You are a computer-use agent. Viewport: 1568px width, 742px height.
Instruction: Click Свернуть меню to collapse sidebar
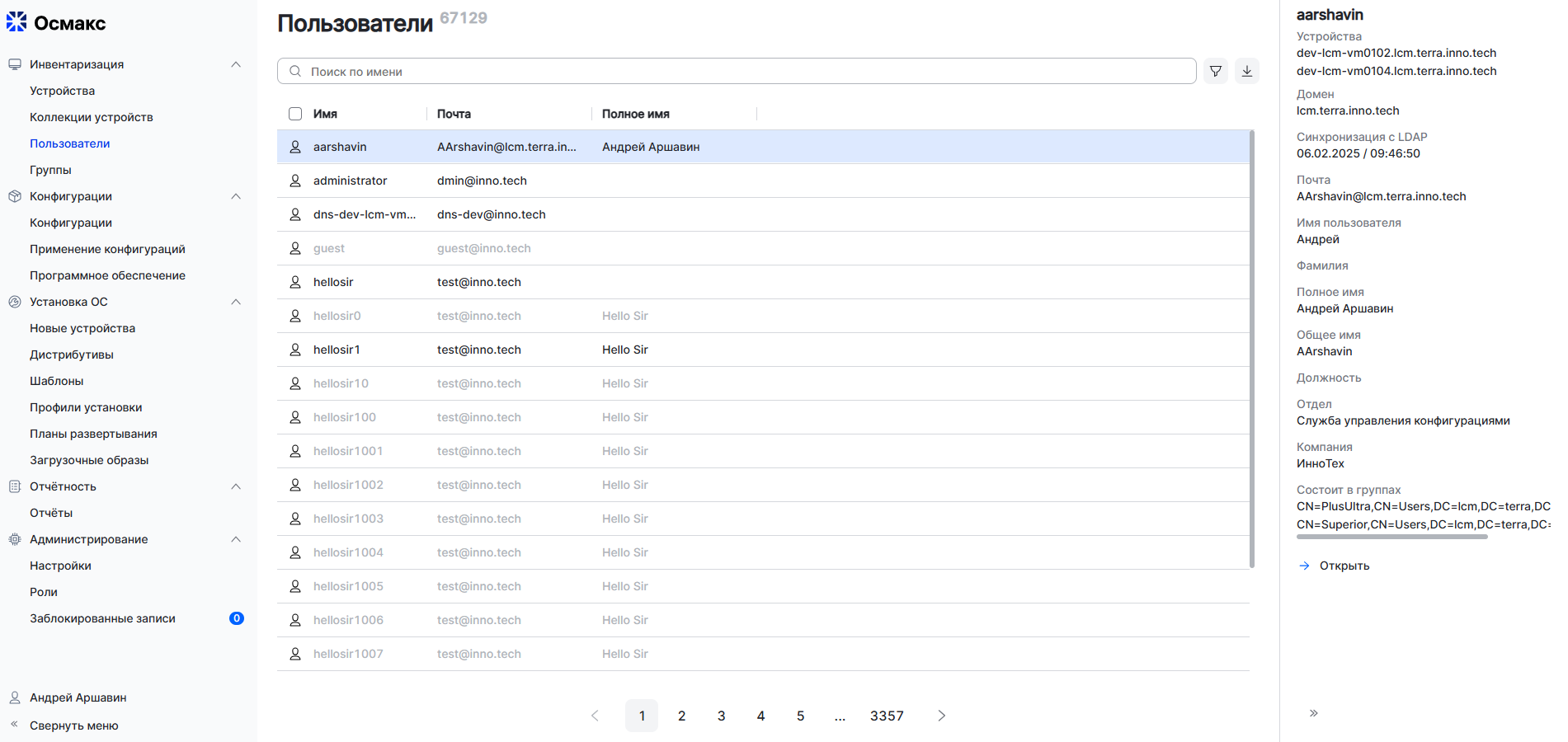[x=73, y=726]
